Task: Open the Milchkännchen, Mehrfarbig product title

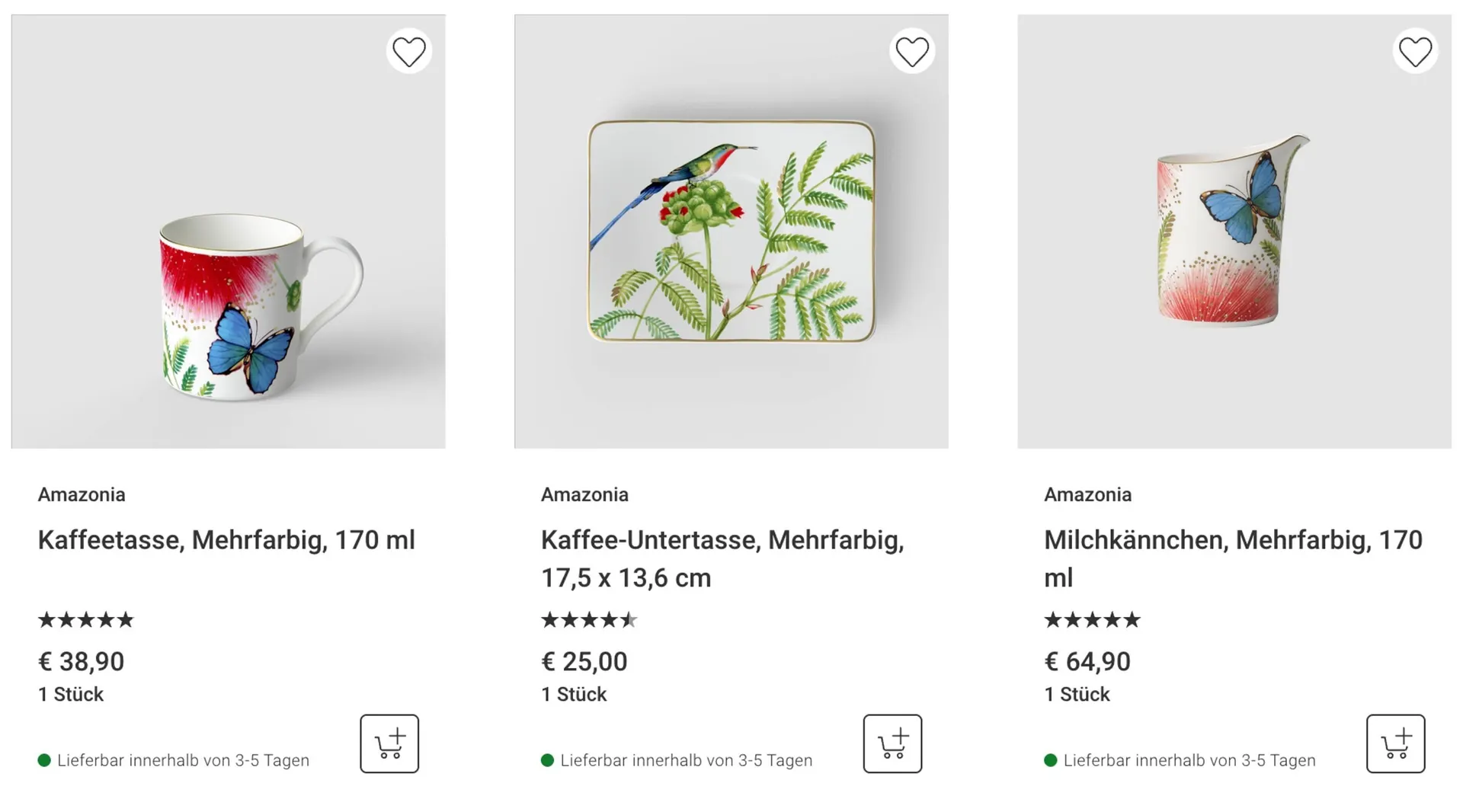Action: tap(1233, 558)
